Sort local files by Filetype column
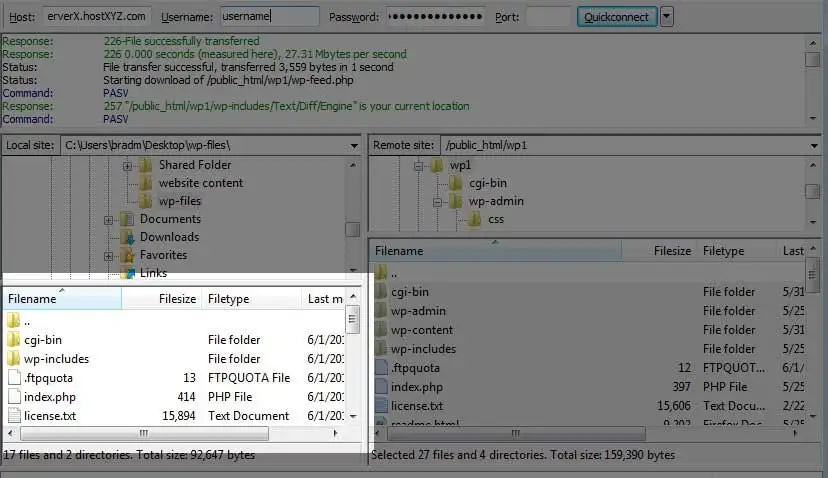 click(x=251, y=299)
